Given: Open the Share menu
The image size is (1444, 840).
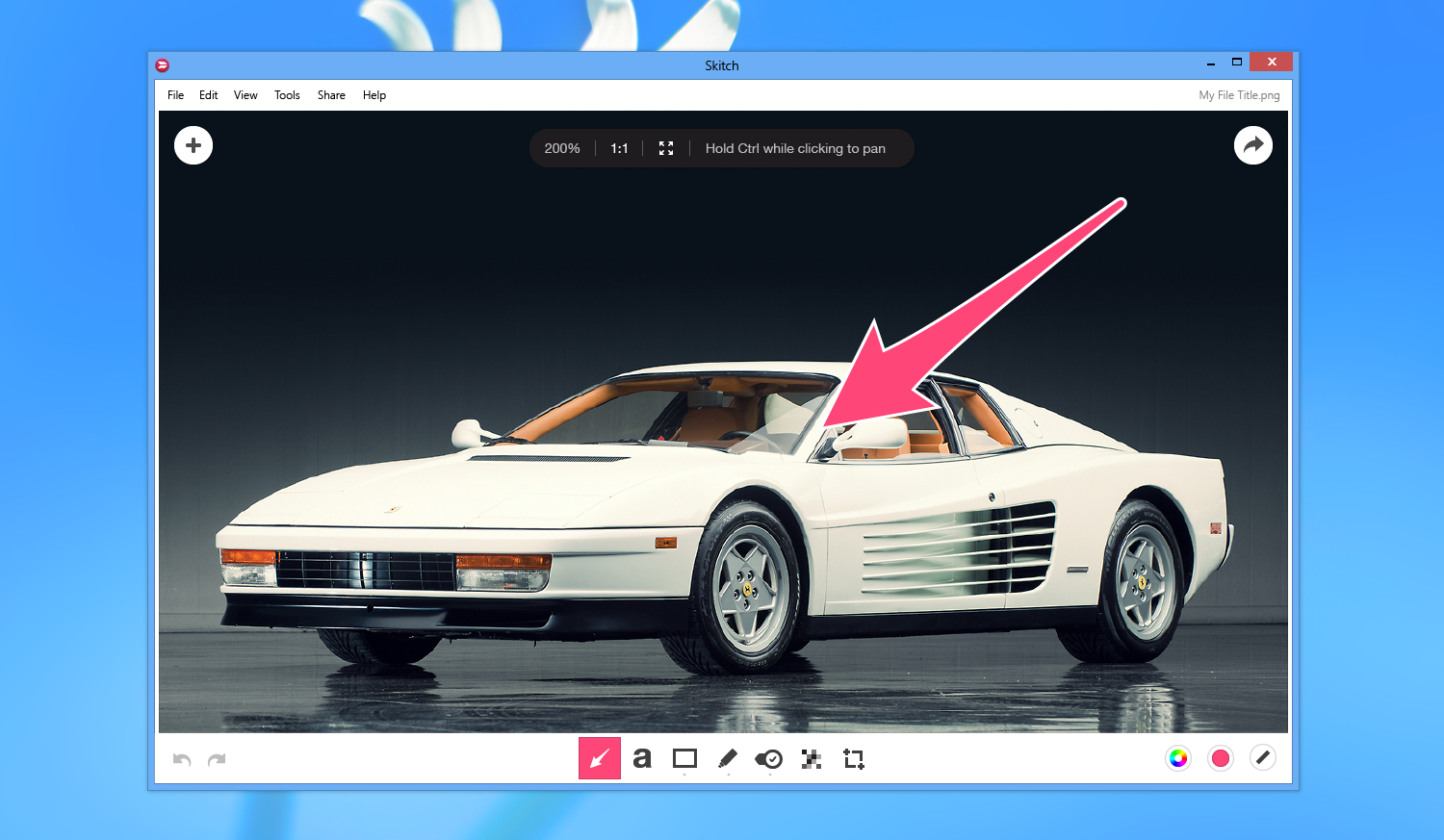Looking at the screenshot, I should point(331,95).
